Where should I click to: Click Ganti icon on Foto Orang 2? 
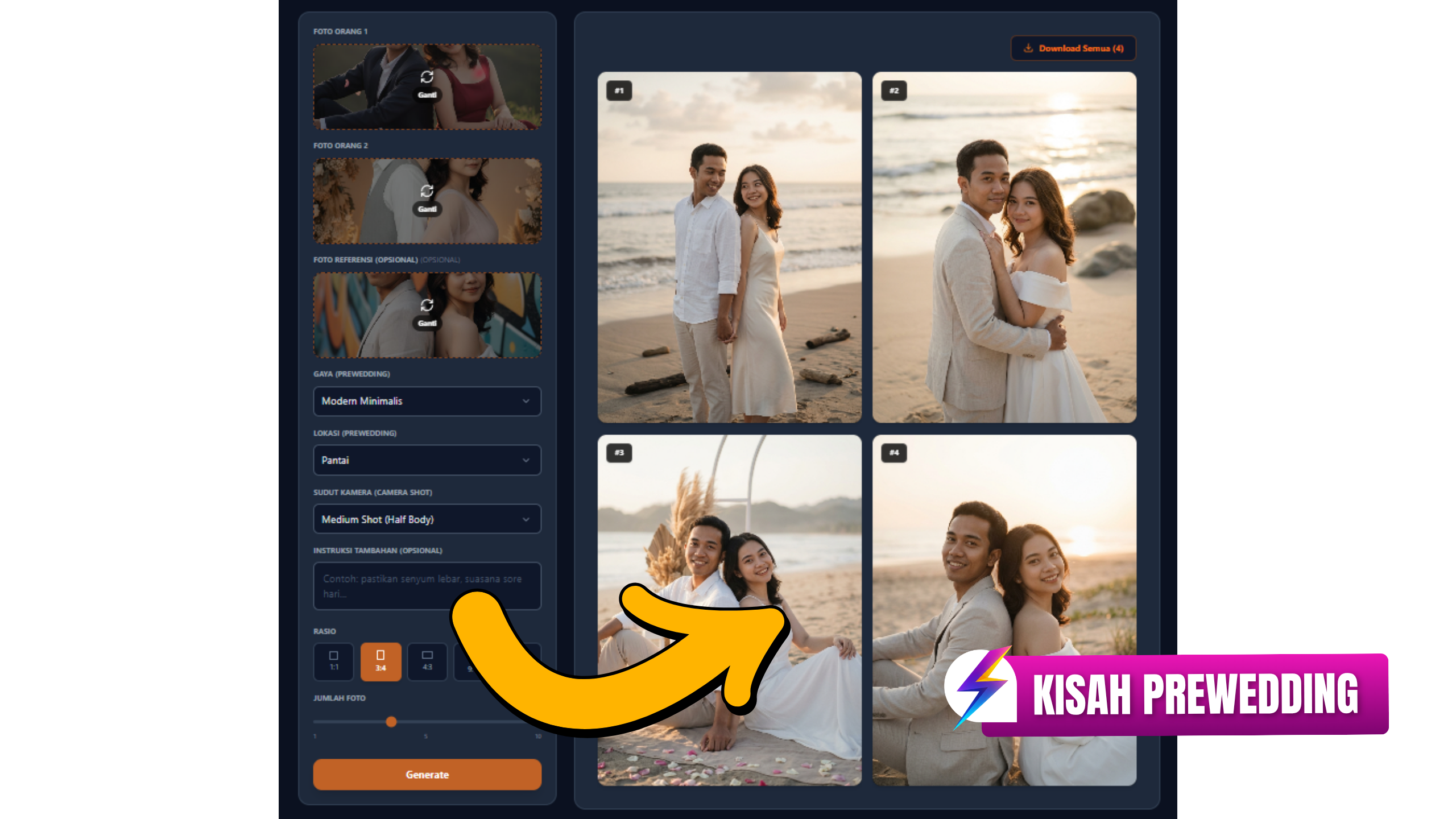(x=427, y=191)
